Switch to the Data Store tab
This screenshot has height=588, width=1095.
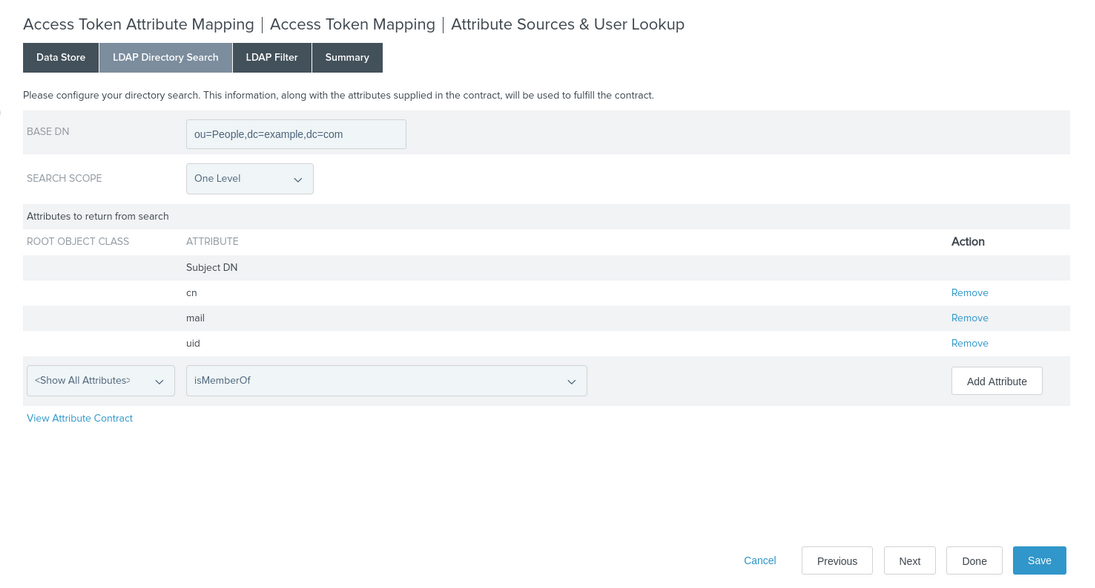[x=60, y=57]
